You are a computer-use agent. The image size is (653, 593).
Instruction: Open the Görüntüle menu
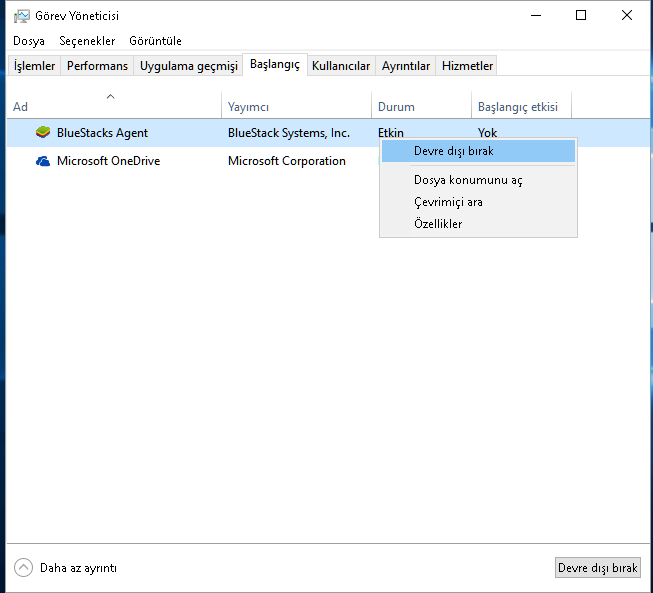(155, 41)
